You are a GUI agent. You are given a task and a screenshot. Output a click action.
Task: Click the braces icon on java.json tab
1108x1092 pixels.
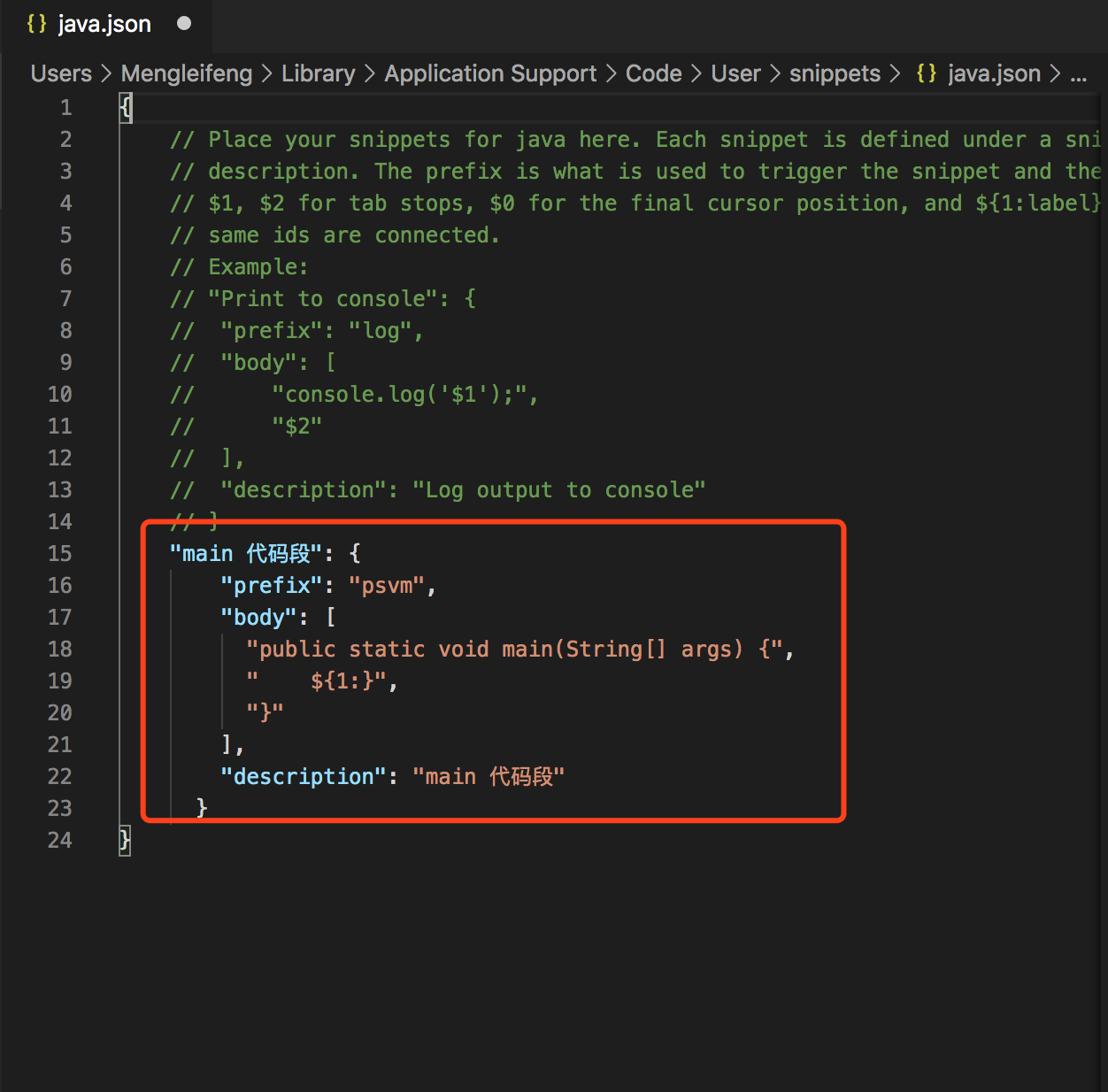36,24
